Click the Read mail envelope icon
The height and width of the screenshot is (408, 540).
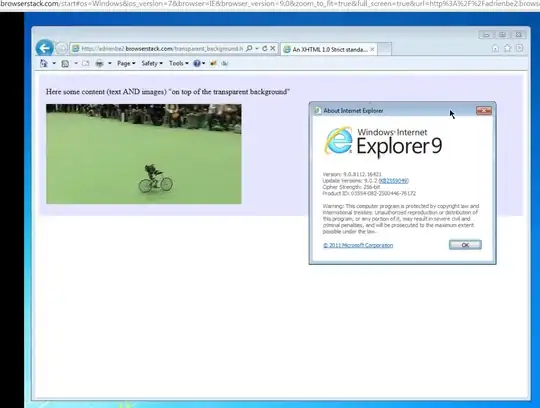pyautogui.click(x=85, y=63)
